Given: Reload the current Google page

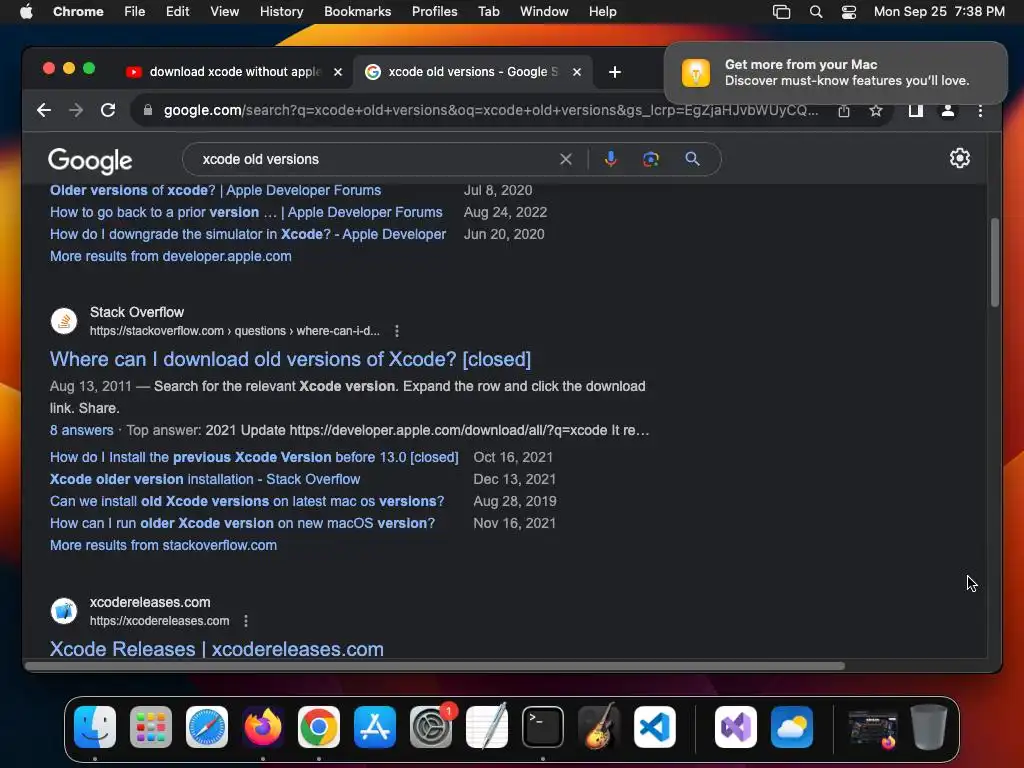Looking at the screenshot, I should tap(108, 110).
